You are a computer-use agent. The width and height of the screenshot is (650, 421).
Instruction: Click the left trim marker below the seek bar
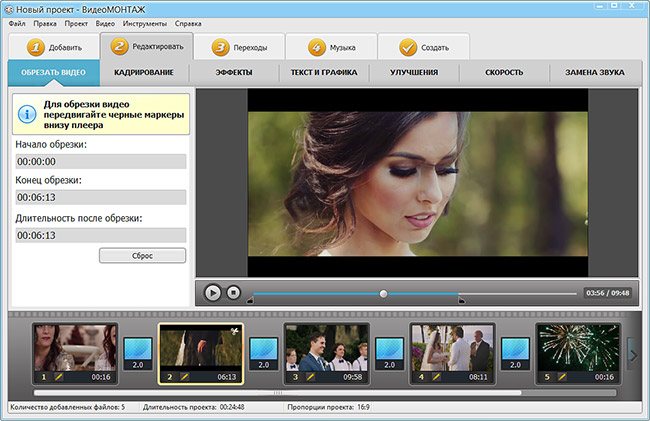click(x=250, y=300)
